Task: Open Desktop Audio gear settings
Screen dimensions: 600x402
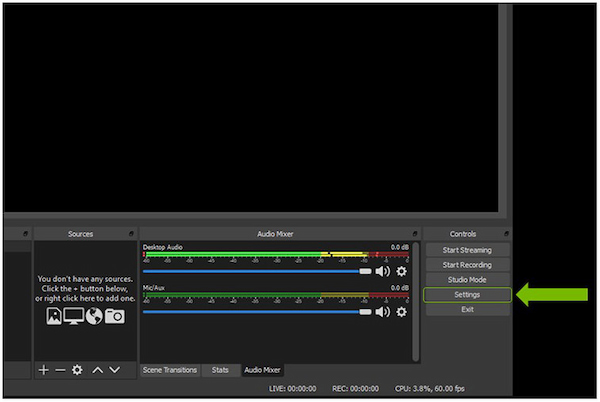Action: pyautogui.click(x=401, y=272)
